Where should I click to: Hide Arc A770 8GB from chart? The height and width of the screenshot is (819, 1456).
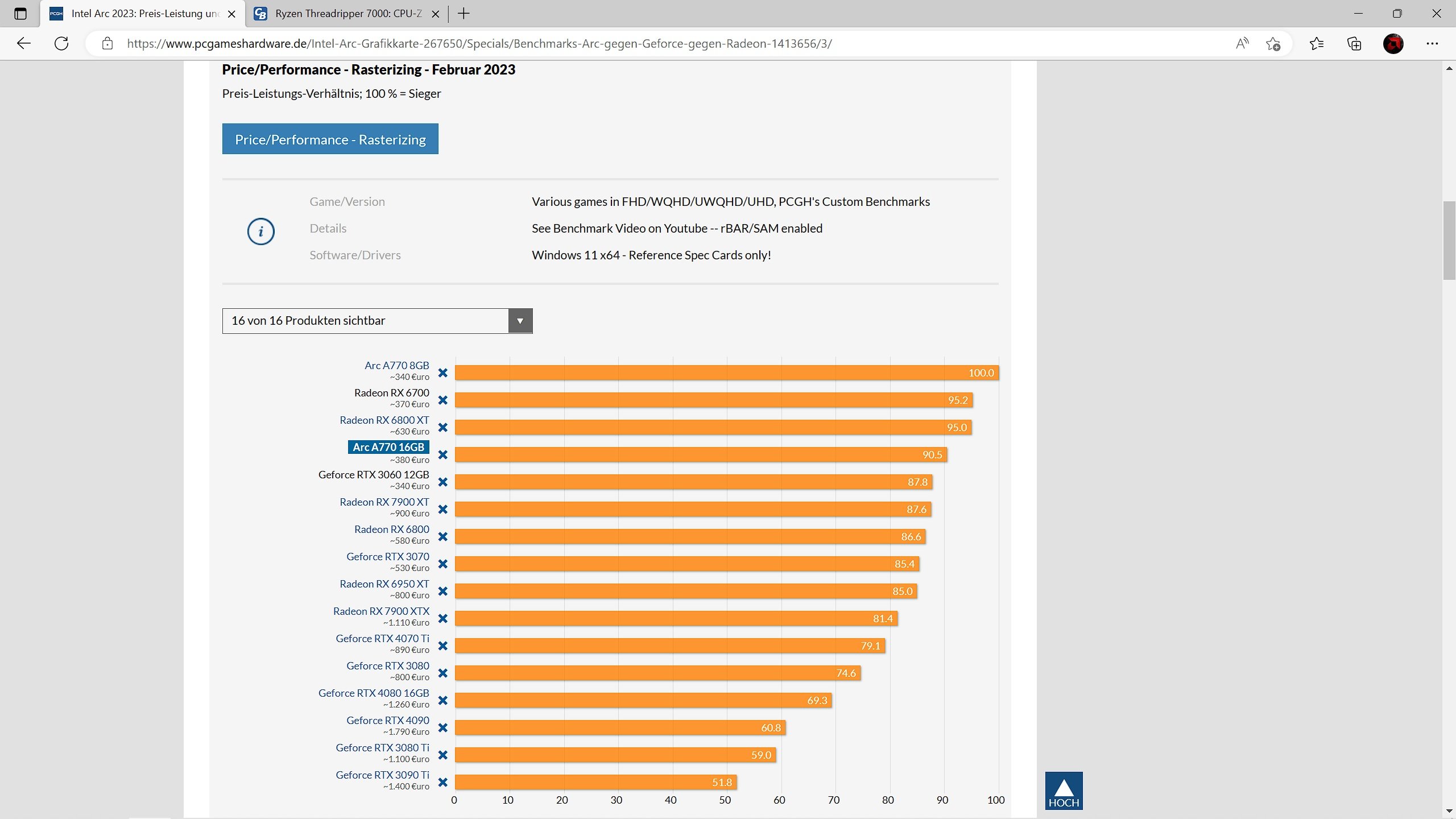coord(442,373)
